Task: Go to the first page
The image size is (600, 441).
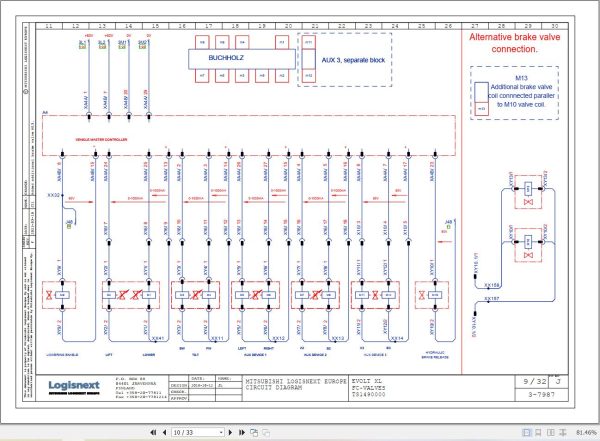Action: [x=153, y=432]
